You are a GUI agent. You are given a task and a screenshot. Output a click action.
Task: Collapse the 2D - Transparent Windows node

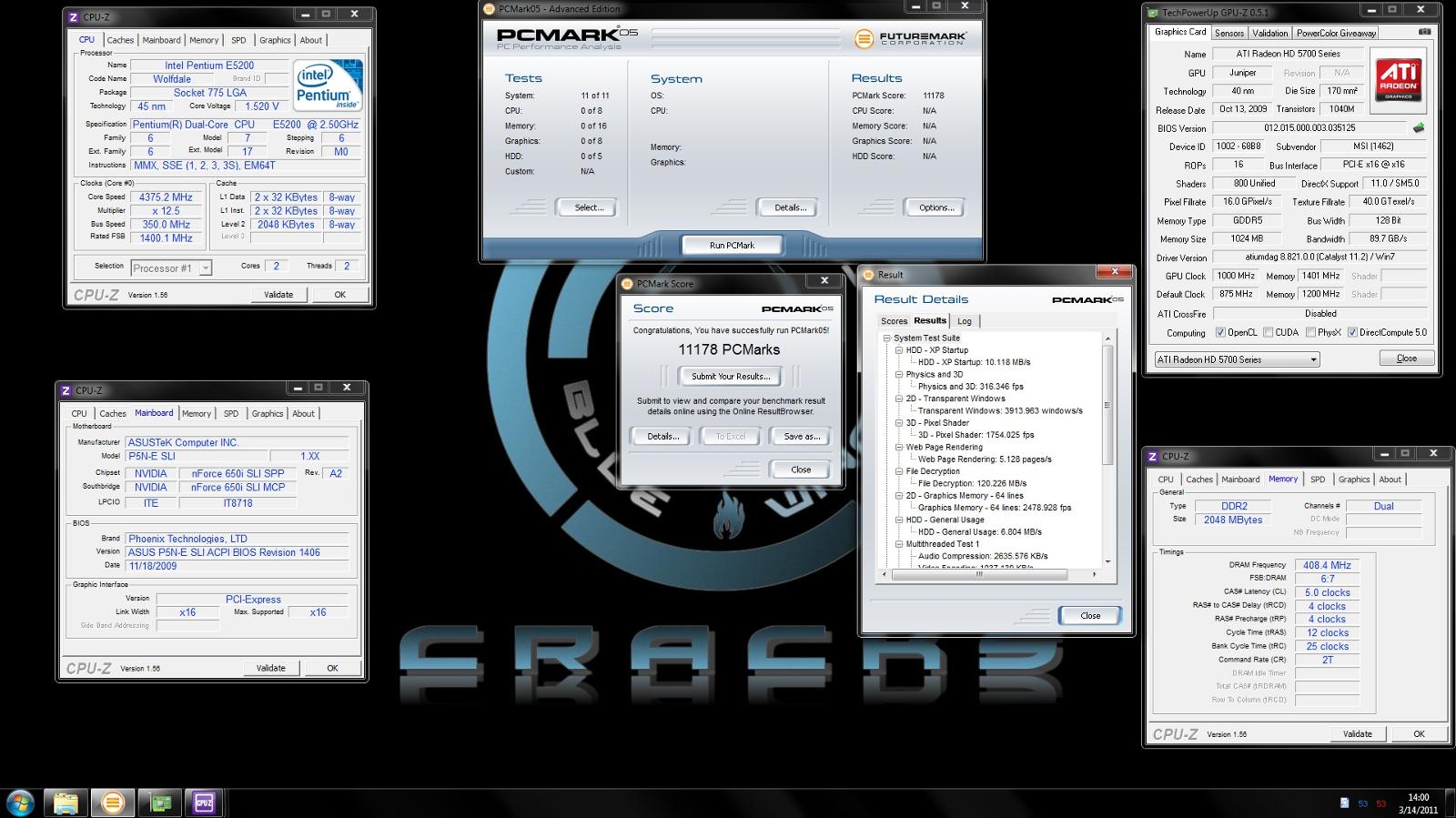point(898,399)
